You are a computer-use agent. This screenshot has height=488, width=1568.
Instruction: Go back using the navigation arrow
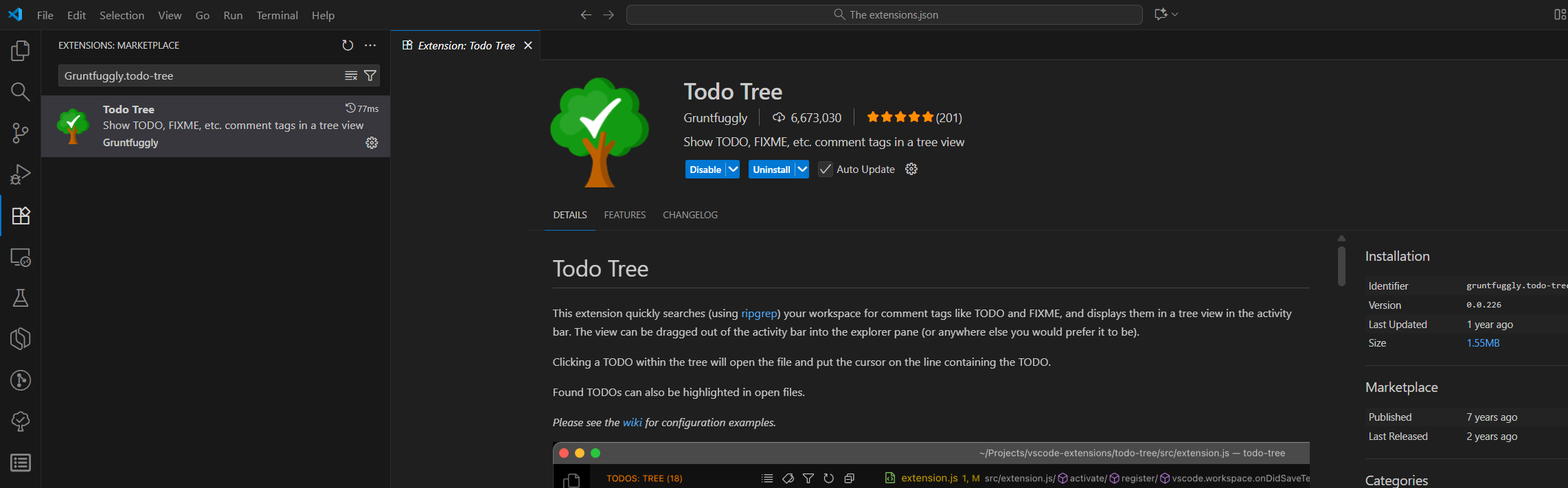click(586, 14)
